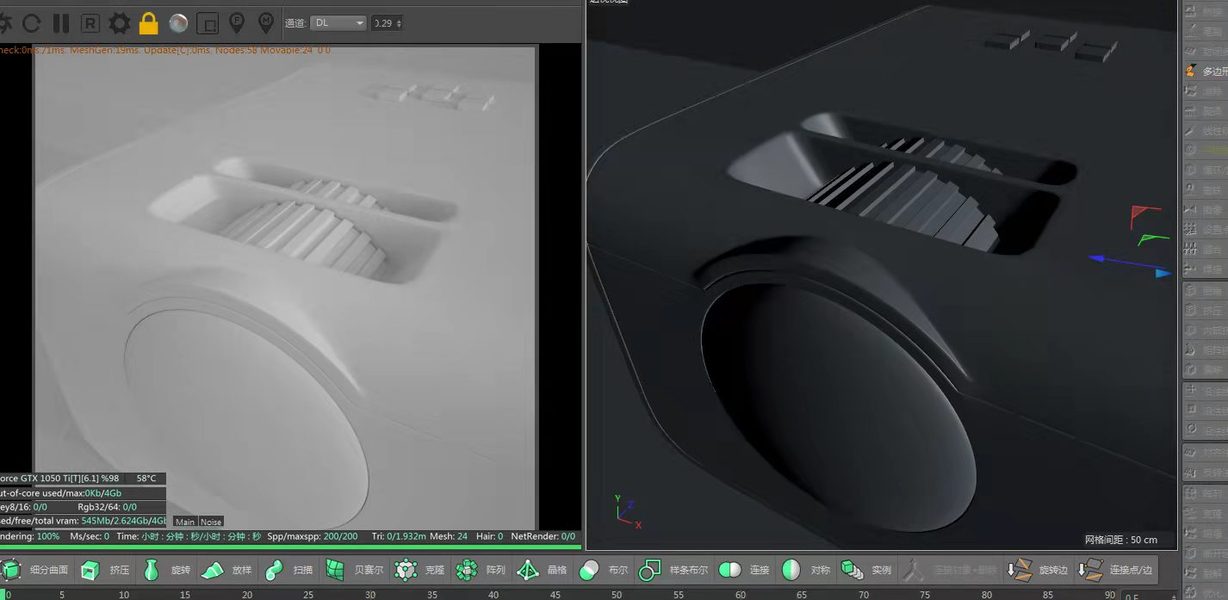Open Octane settings gear icon
Screen dimensions: 1228x600
coord(120,23)
